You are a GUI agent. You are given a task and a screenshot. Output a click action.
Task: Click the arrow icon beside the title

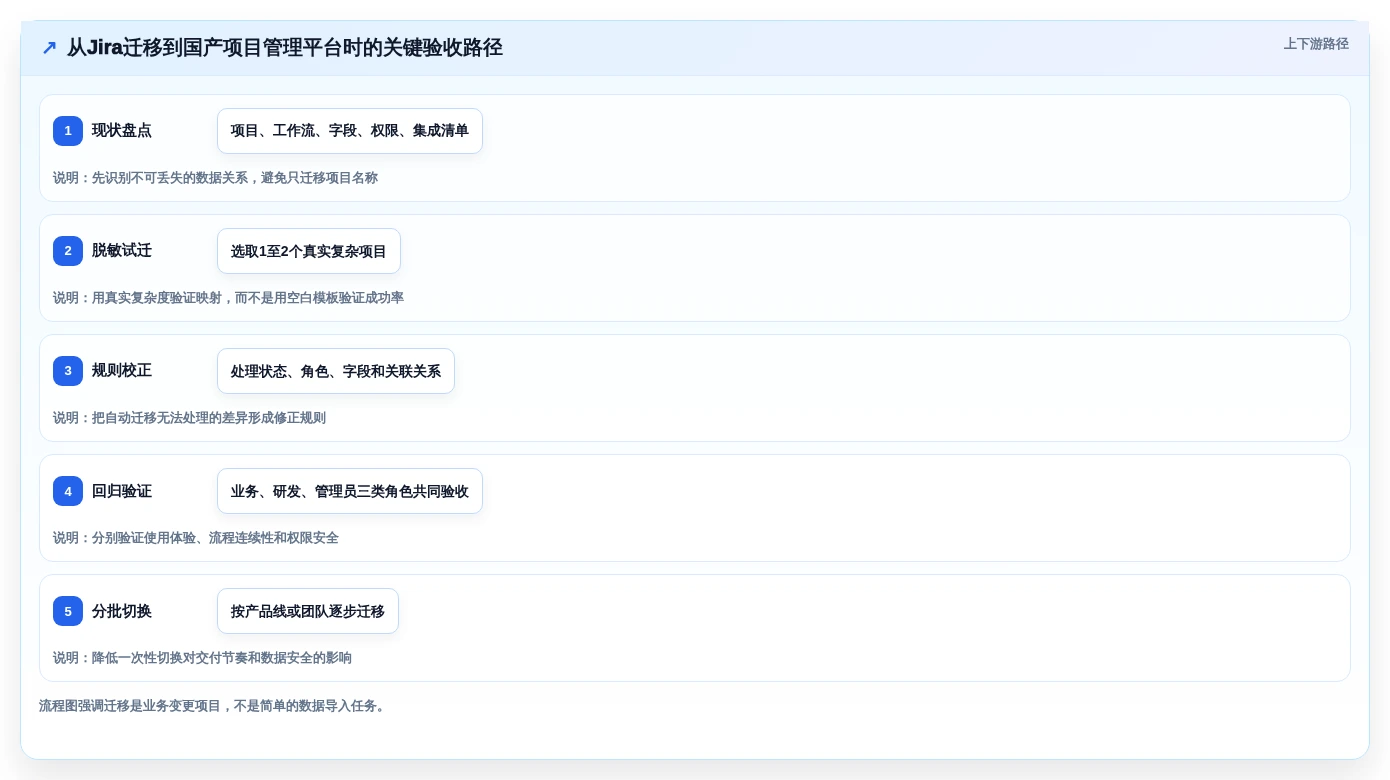tap(49, 48)
